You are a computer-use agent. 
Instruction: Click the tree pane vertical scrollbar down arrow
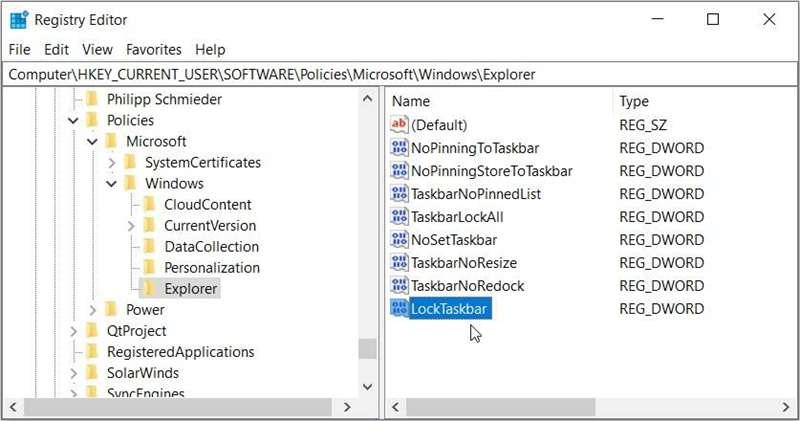(367, 386)
